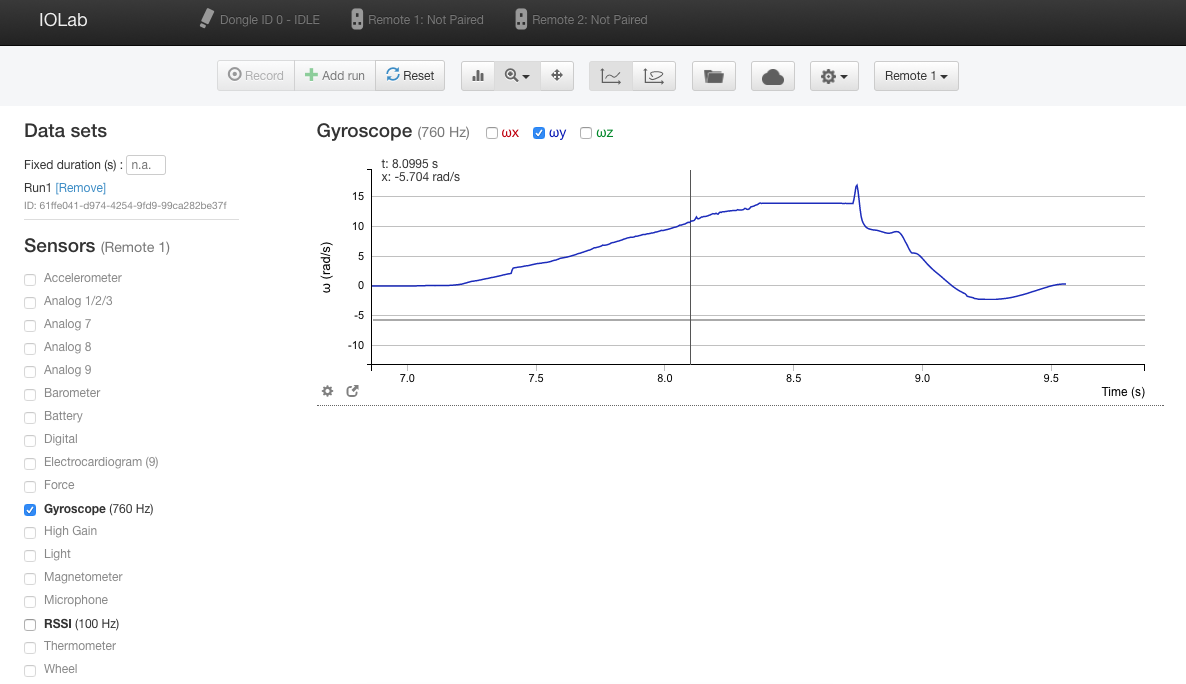This screenshot has width=1186, height=684.
Task: Click the IOLab brand title
Action: pos(63,20)
